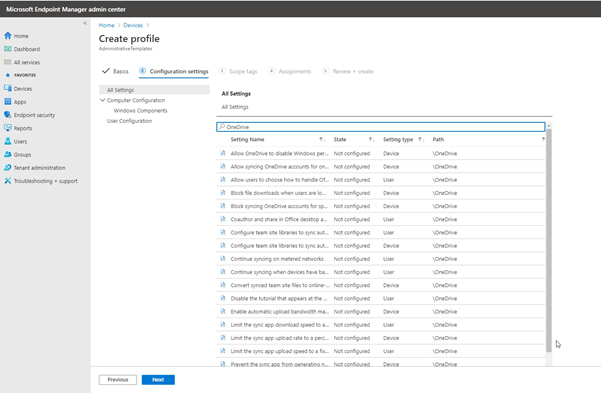Image resolution: width=601 pixels, height=393 pixels.
Task: Select Windows Components in the tree
Action: coord(140,110)
